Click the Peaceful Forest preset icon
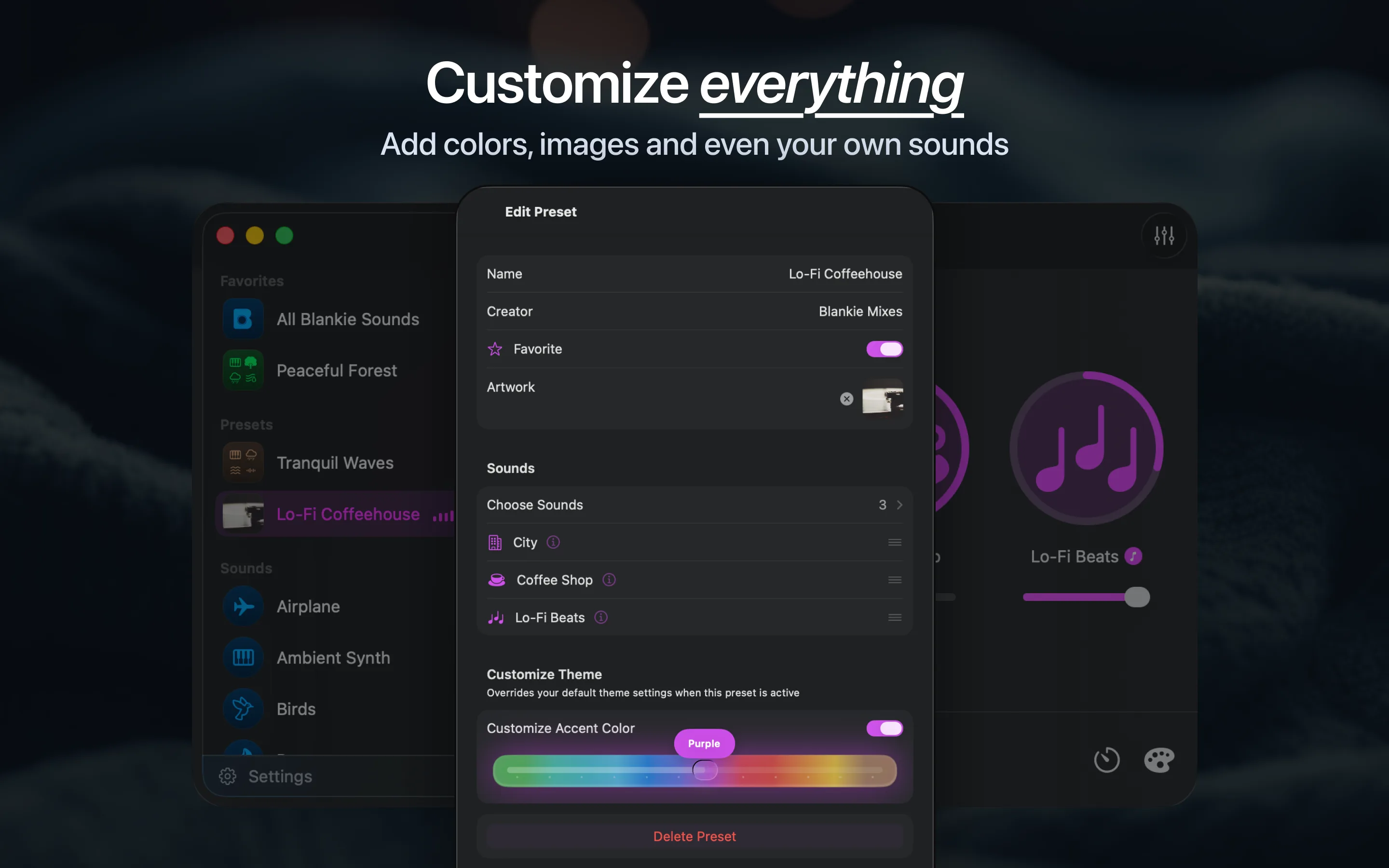The height and width of the screenshot is (868, 1389). point(243,370)
